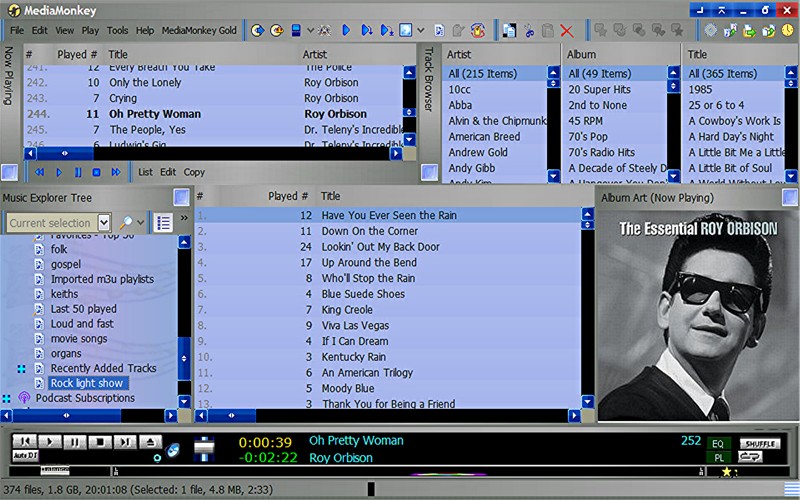Viewport: 800px width, 500px height.
Task: Click the blue device toolbar icon
Action: [x=296, y=31]
